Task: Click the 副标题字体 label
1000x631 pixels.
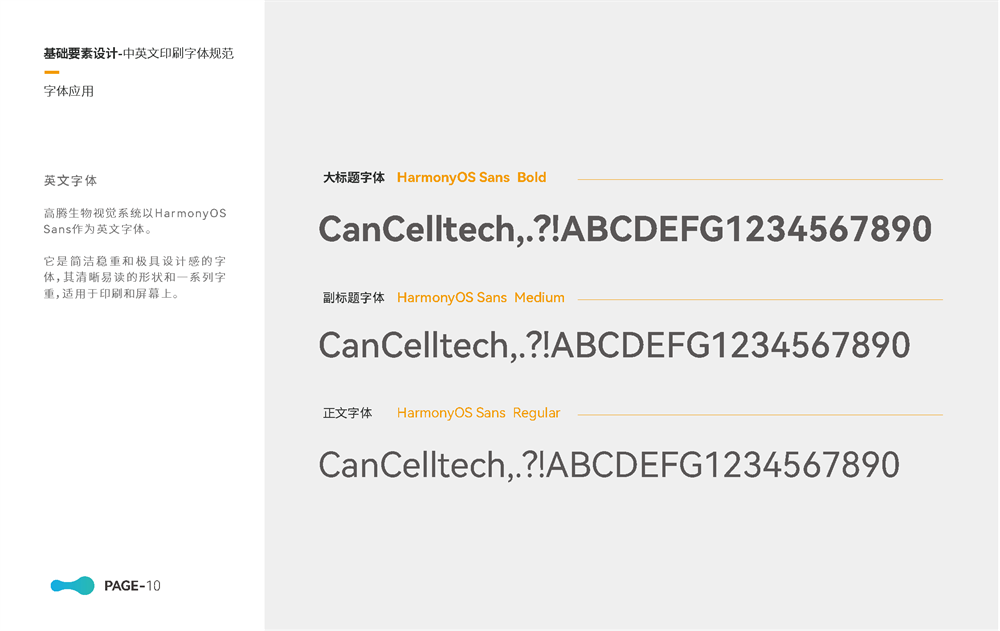Action: pyautogui.click(x=353, y=298)
